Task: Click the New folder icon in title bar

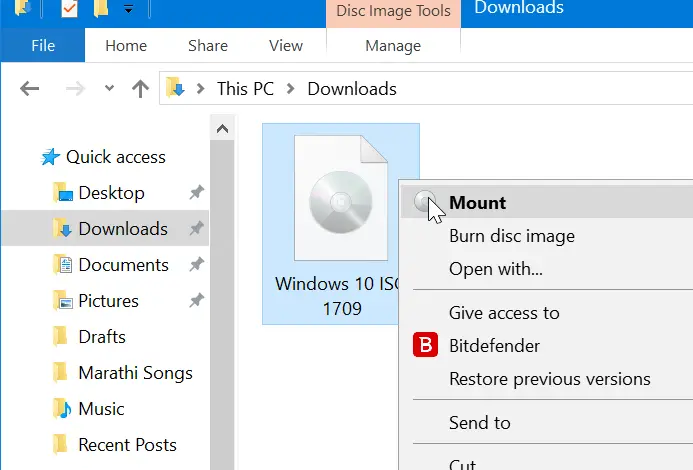Action: [101, 10]
